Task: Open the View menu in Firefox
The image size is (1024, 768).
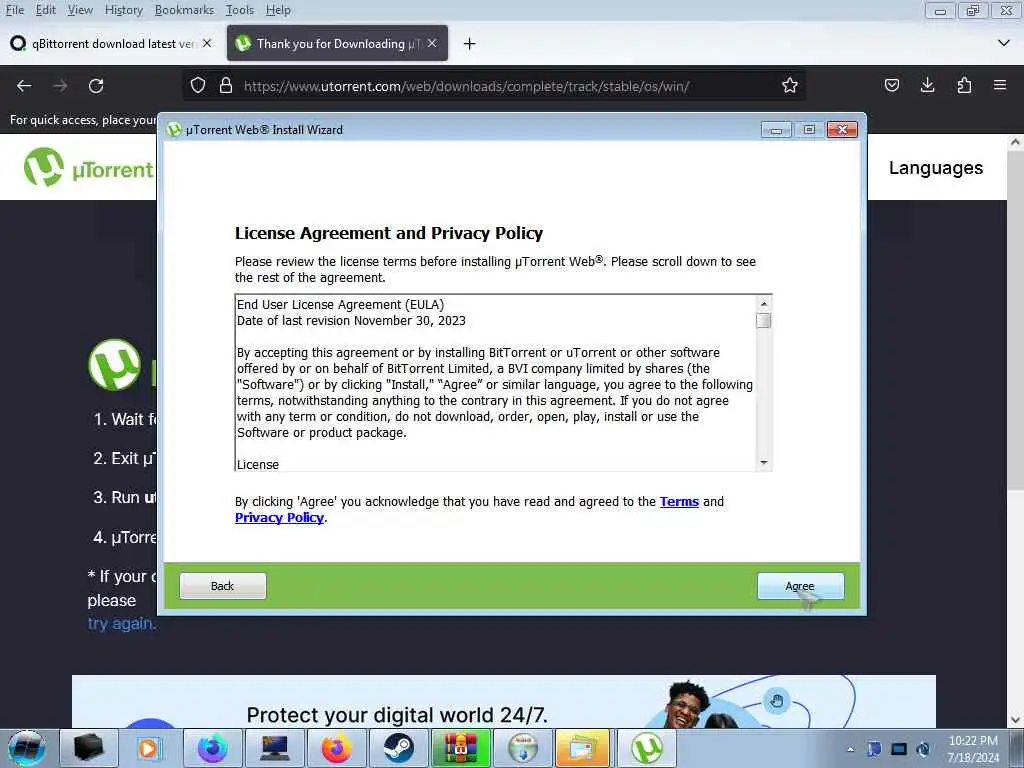Action: coord(80,10)
